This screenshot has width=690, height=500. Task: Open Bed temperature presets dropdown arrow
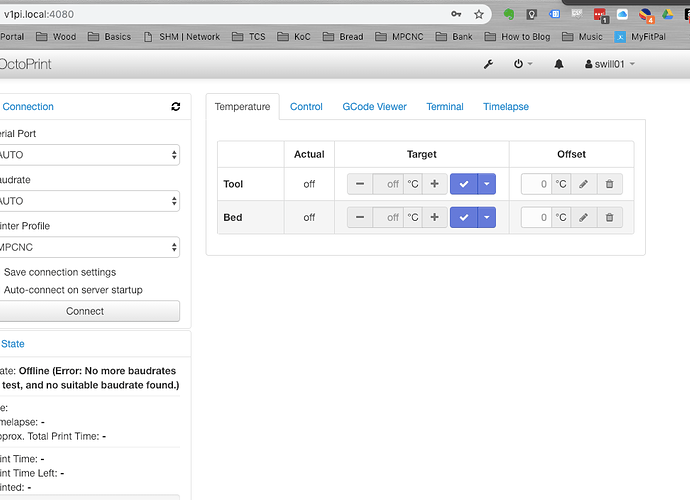coord(487,217)
